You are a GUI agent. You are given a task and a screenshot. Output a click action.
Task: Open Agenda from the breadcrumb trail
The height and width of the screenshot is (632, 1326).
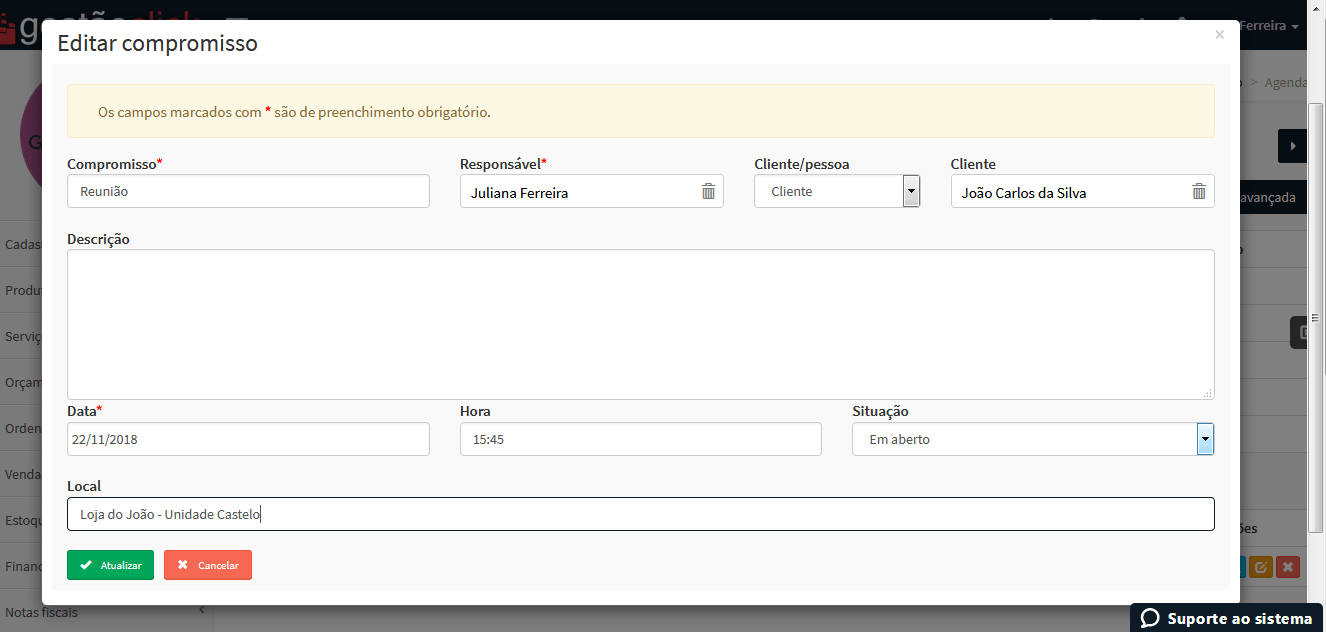tap(1285, 82)
